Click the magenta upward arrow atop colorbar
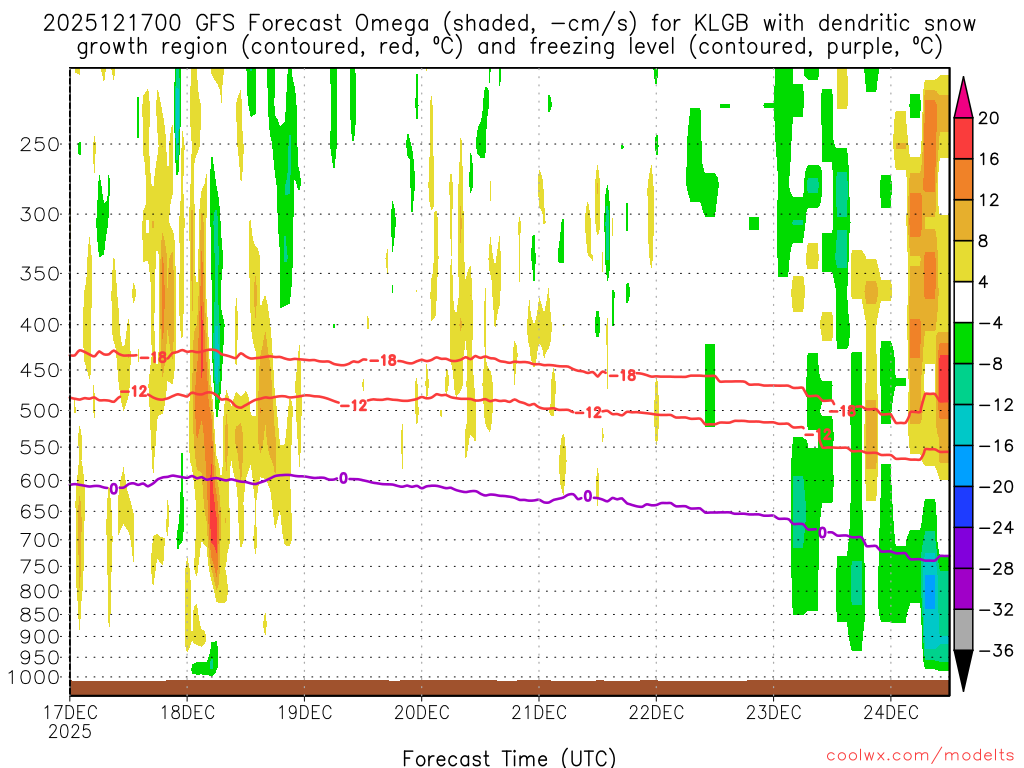 pos(963,98)
